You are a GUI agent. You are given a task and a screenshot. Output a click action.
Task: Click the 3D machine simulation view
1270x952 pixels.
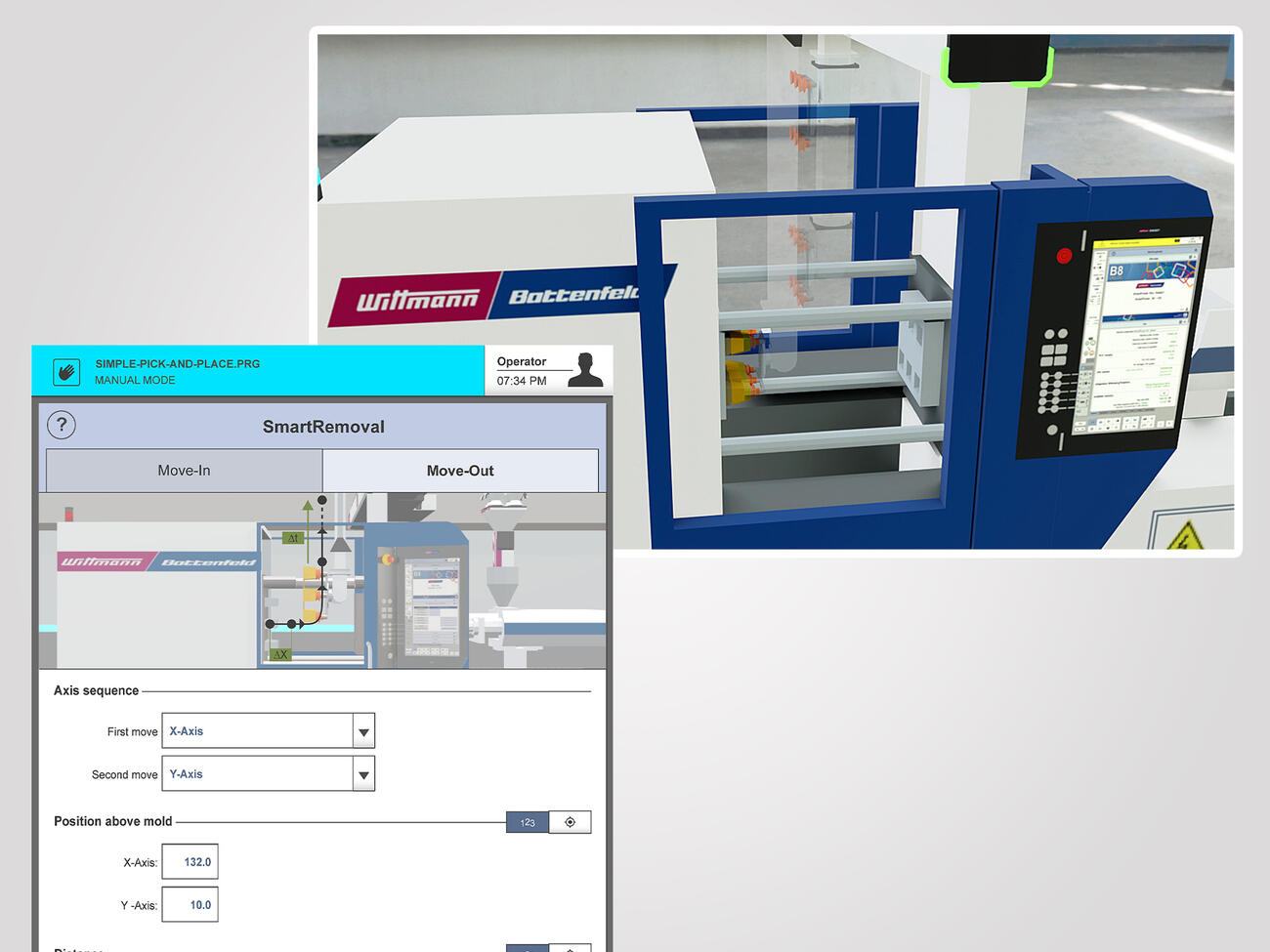click(776, 291)
